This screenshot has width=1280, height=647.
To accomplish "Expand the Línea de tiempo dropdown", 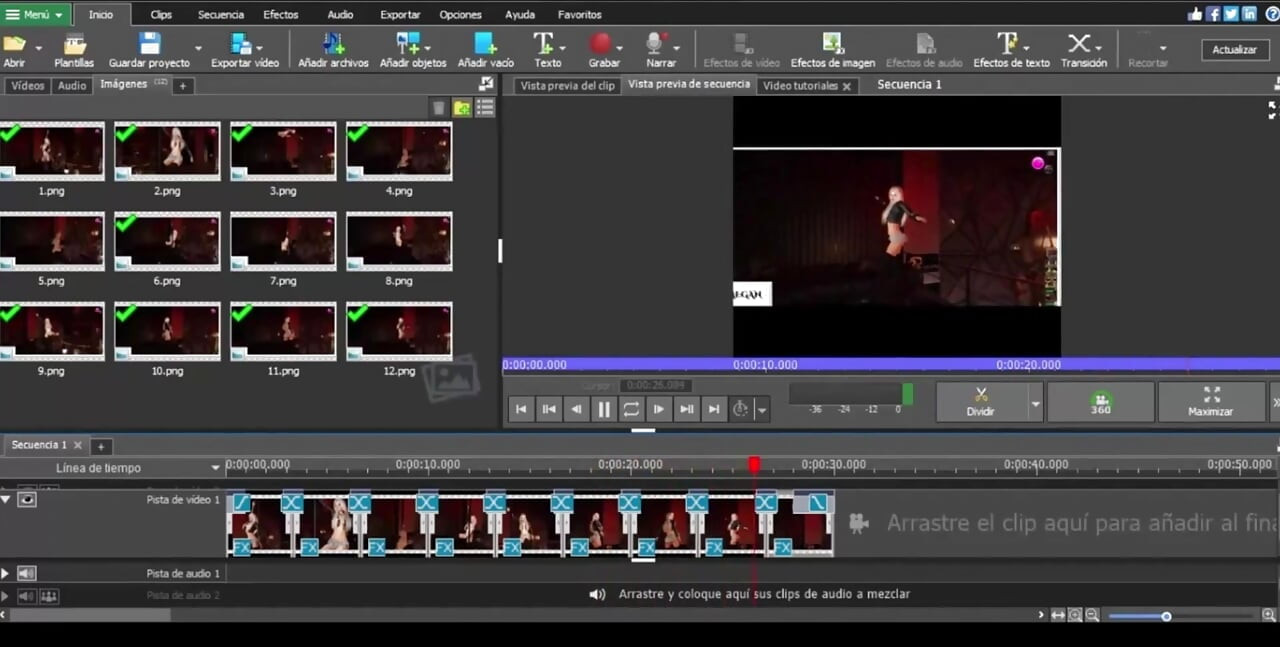I will tap(215, 468).
